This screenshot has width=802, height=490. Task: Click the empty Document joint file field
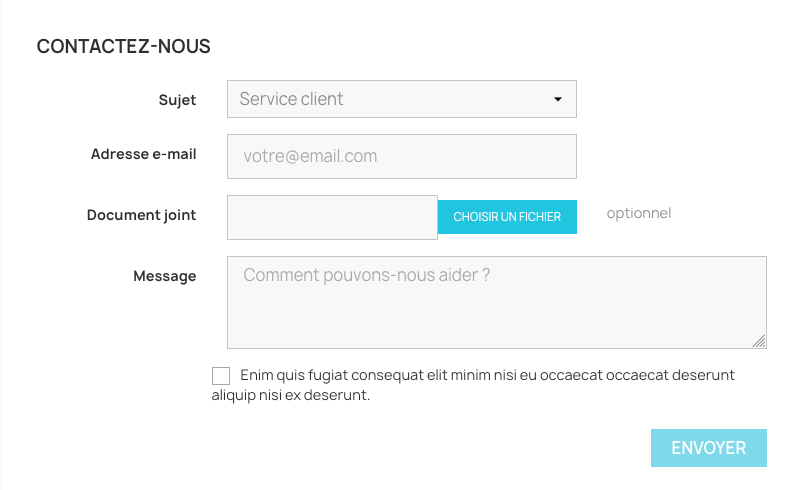(x=332, y=217)
